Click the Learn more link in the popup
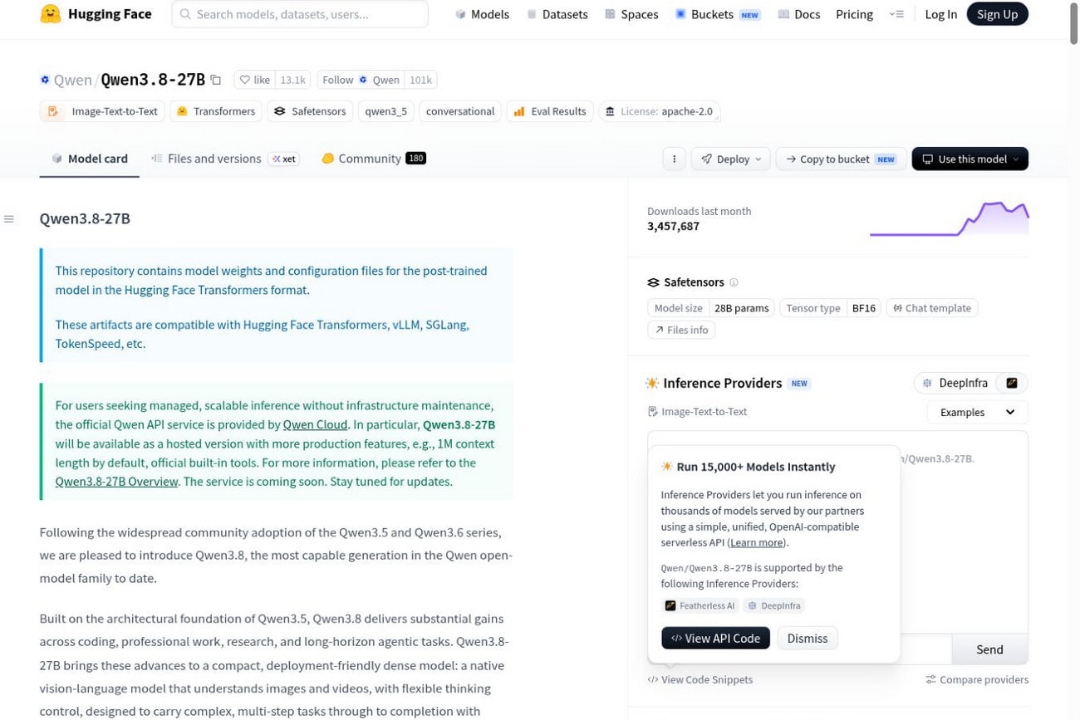This screenshot has width=1080, height=720. tap(756, 543)
